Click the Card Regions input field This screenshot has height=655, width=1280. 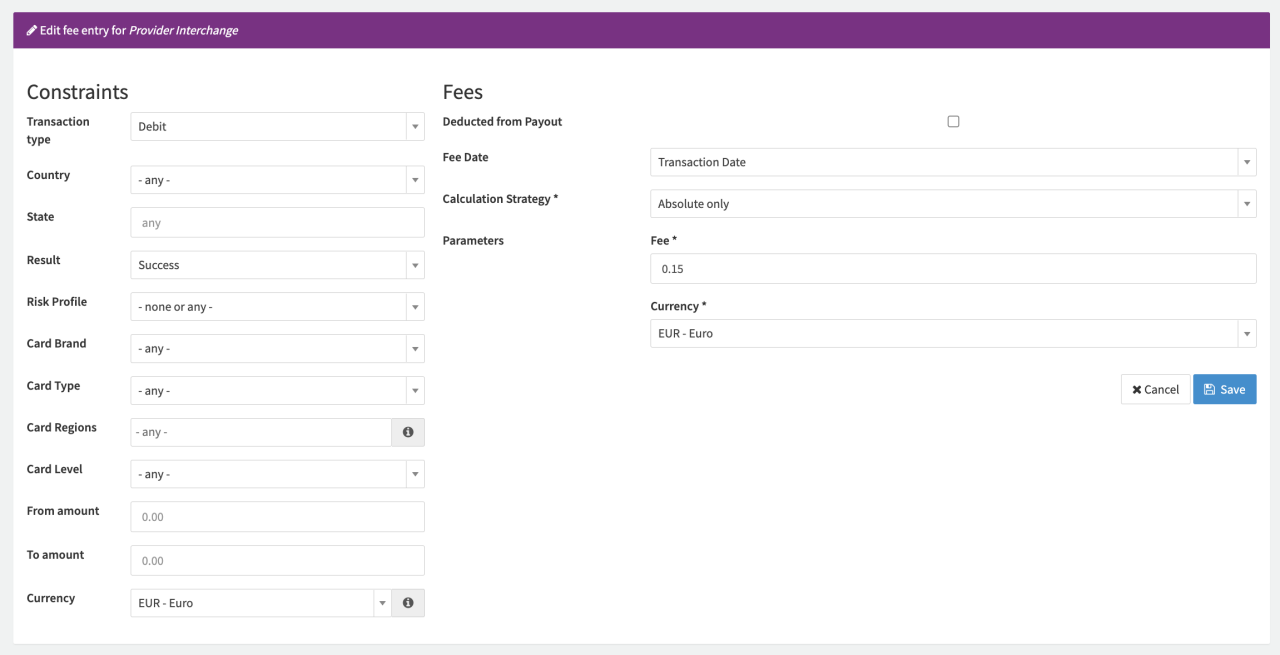coord(260,432)
